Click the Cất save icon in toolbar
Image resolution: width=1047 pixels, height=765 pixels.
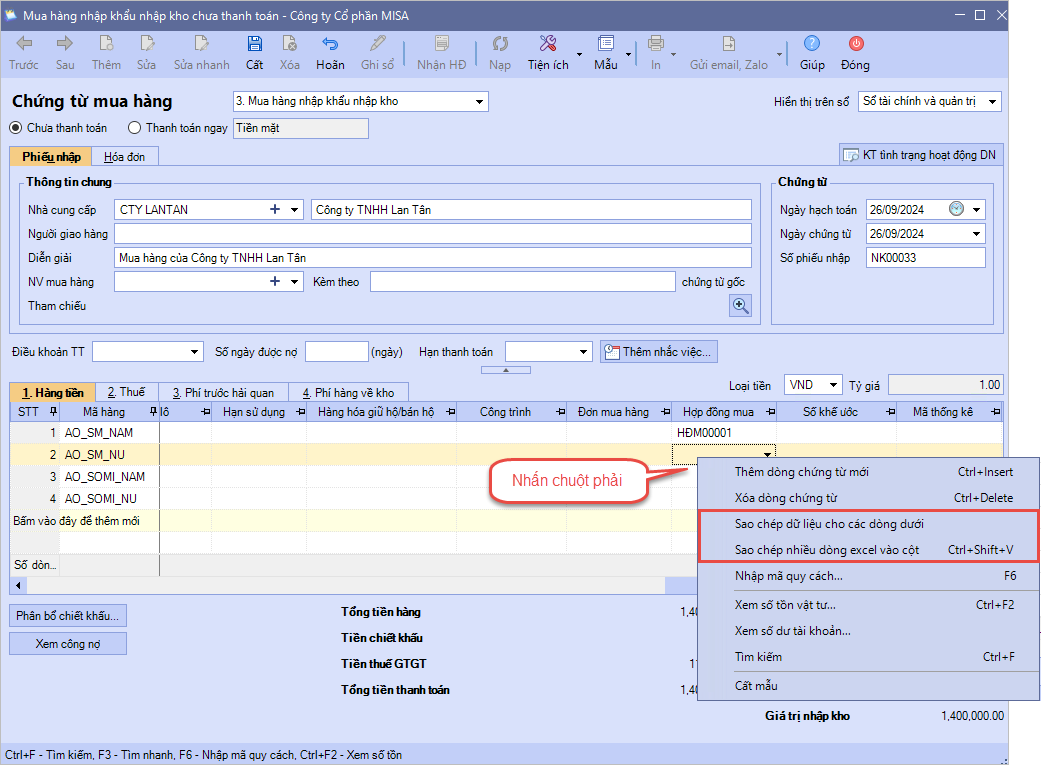254,44
